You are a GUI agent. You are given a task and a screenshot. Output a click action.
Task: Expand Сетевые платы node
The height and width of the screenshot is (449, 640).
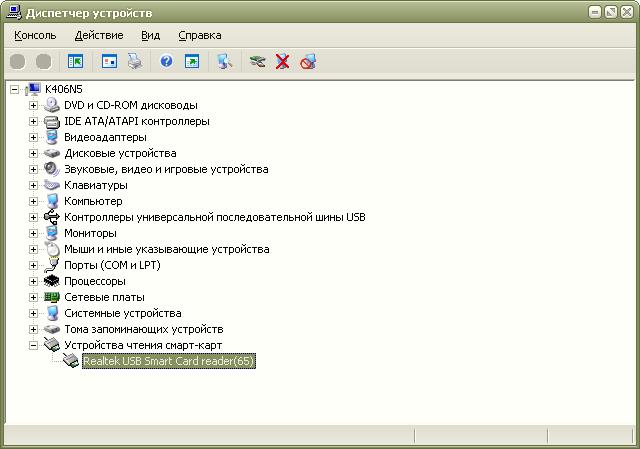33,297
